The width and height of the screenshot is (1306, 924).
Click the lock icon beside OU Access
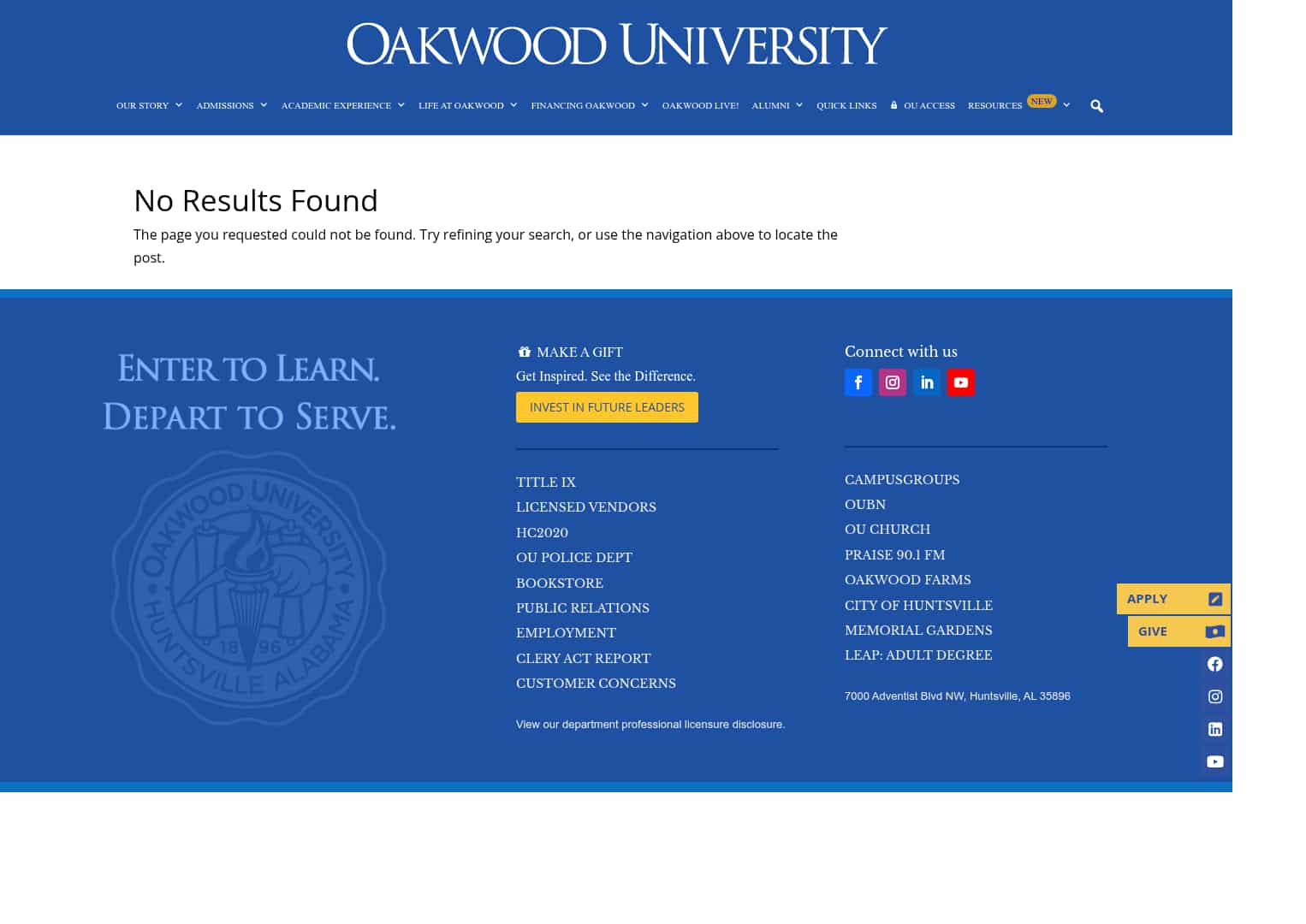tap(893, 105)
